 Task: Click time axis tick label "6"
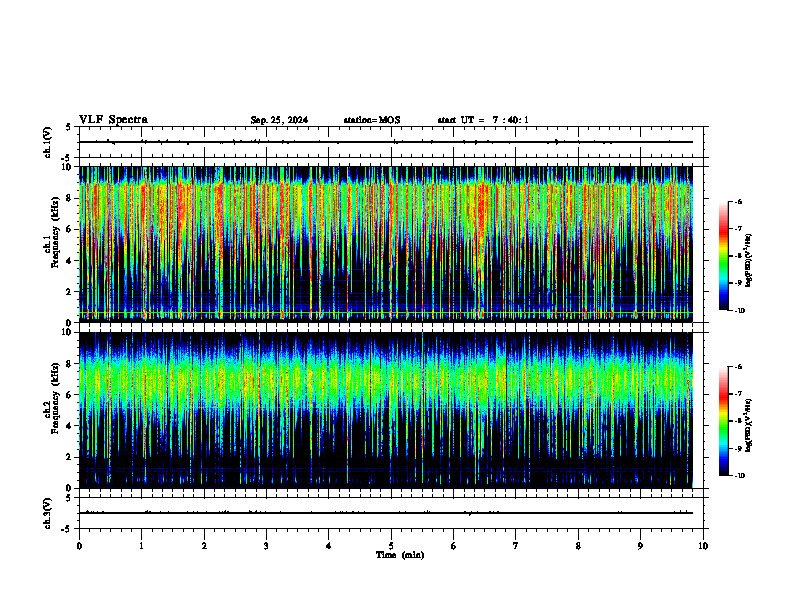click(x=454, y=546)
